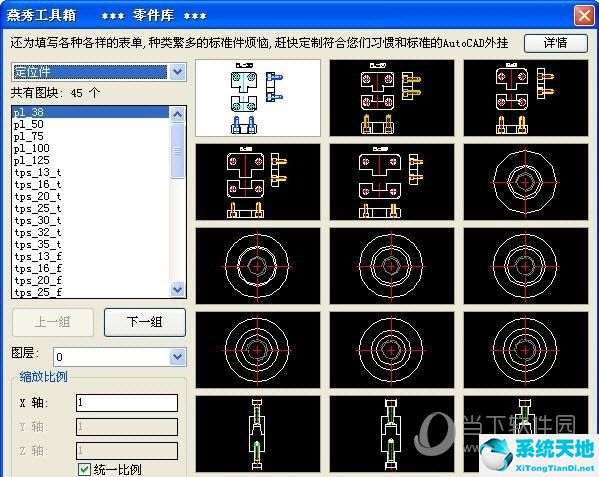This screenshot has height=477, width=599.
Task: Toggle the 统一比例 checkbox
Action: pyautogui.click(x=84, y=469)
